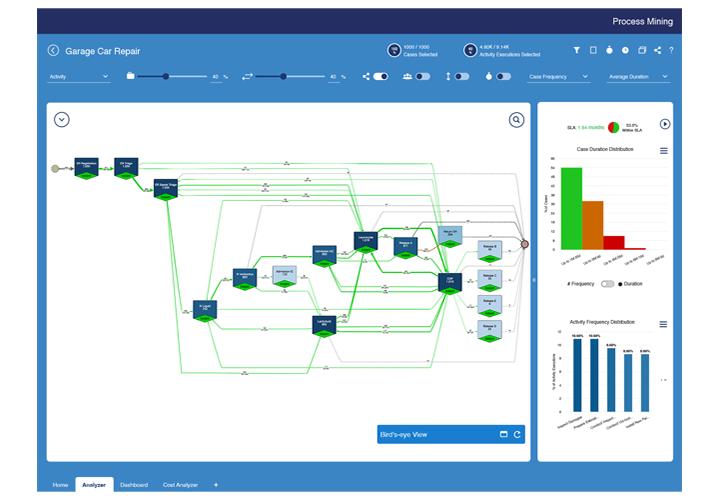Click the IV Liquid activity node
Screen dimensions: 719x500
click(x=205, y=310)
